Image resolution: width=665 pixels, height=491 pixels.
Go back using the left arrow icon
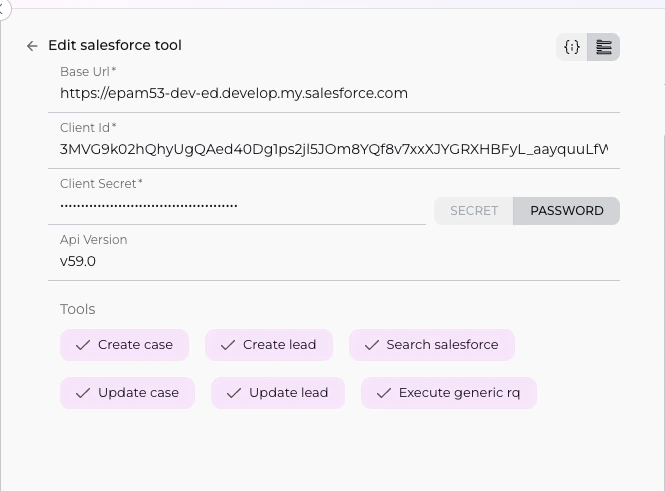point(32,46)
